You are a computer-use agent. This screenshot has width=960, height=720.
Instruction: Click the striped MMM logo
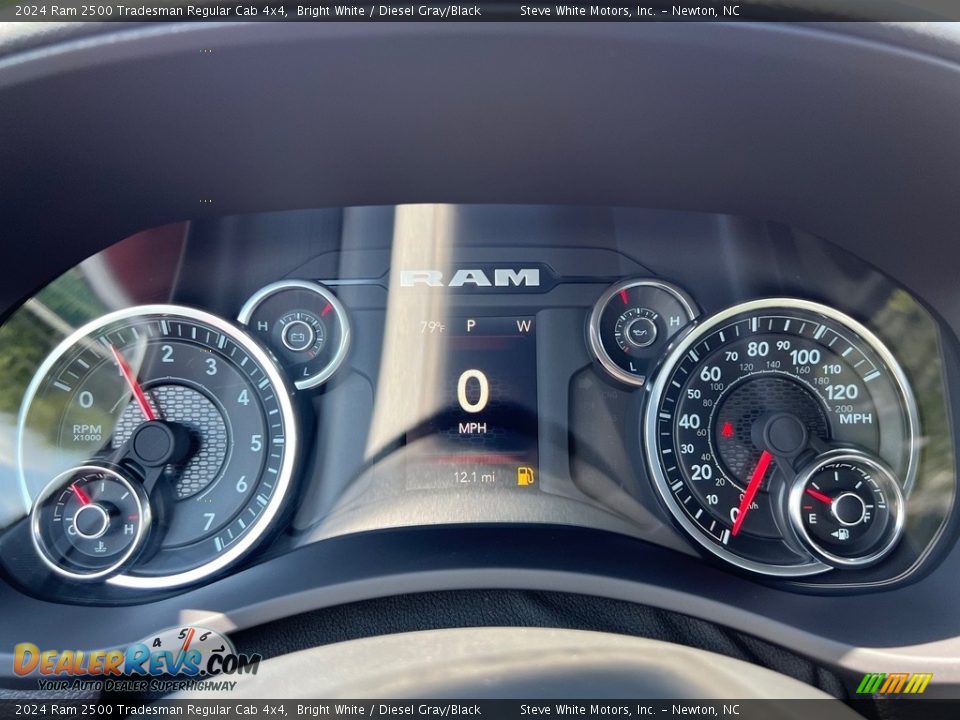tap(894, 683)
